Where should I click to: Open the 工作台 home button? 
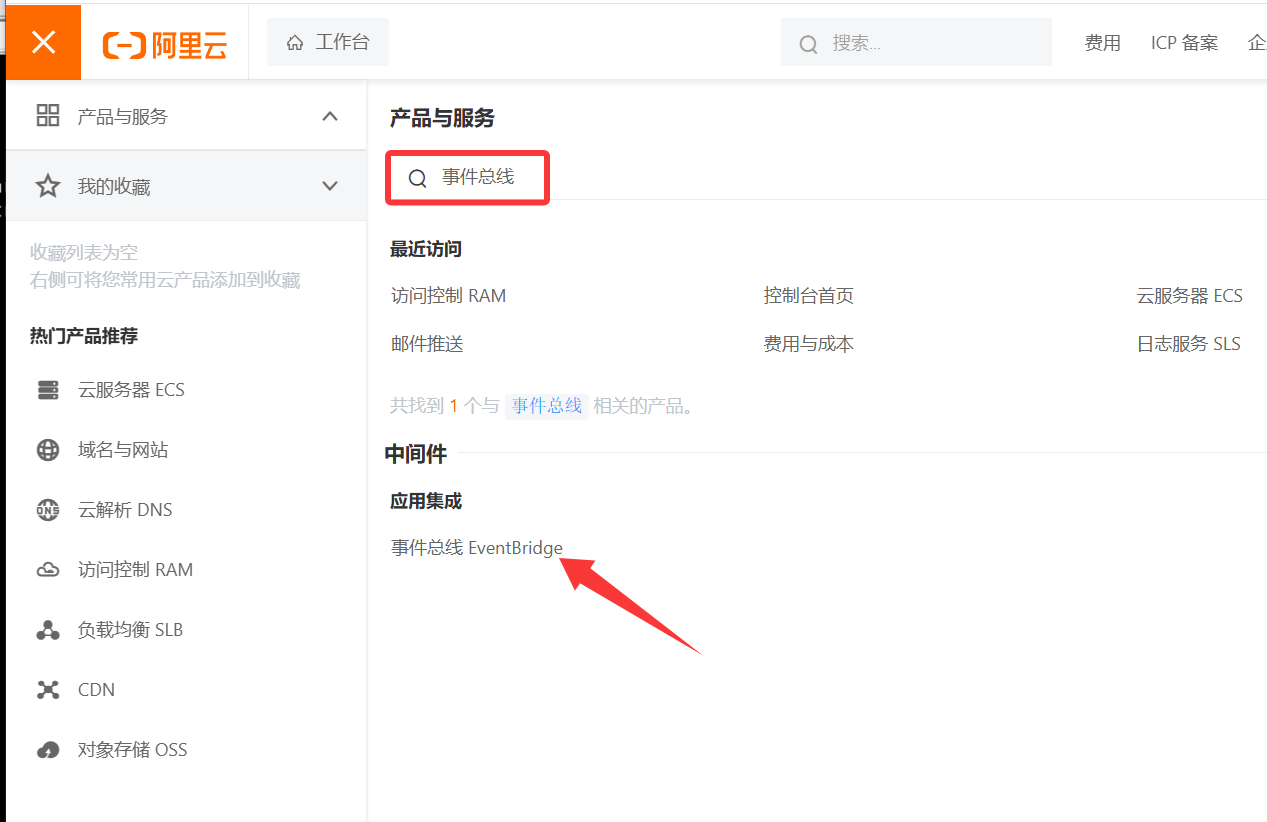[x=328, y=42]
